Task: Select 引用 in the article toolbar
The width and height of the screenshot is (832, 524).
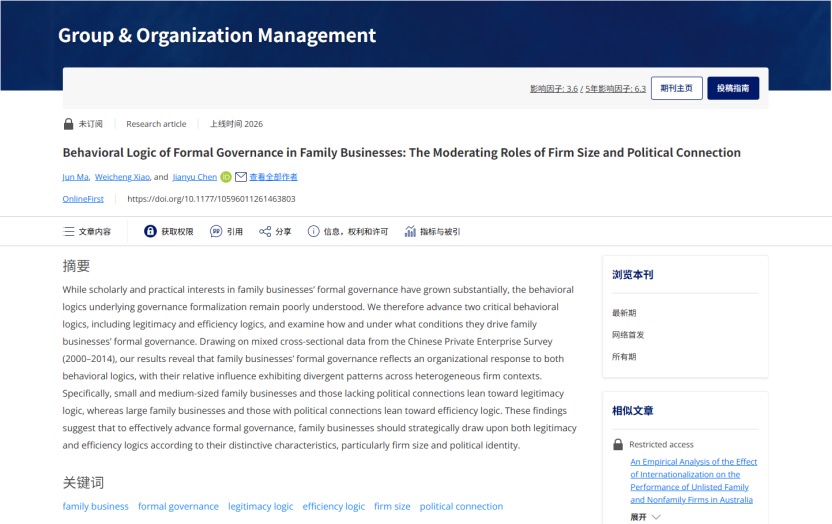Action: coord(227,231)
